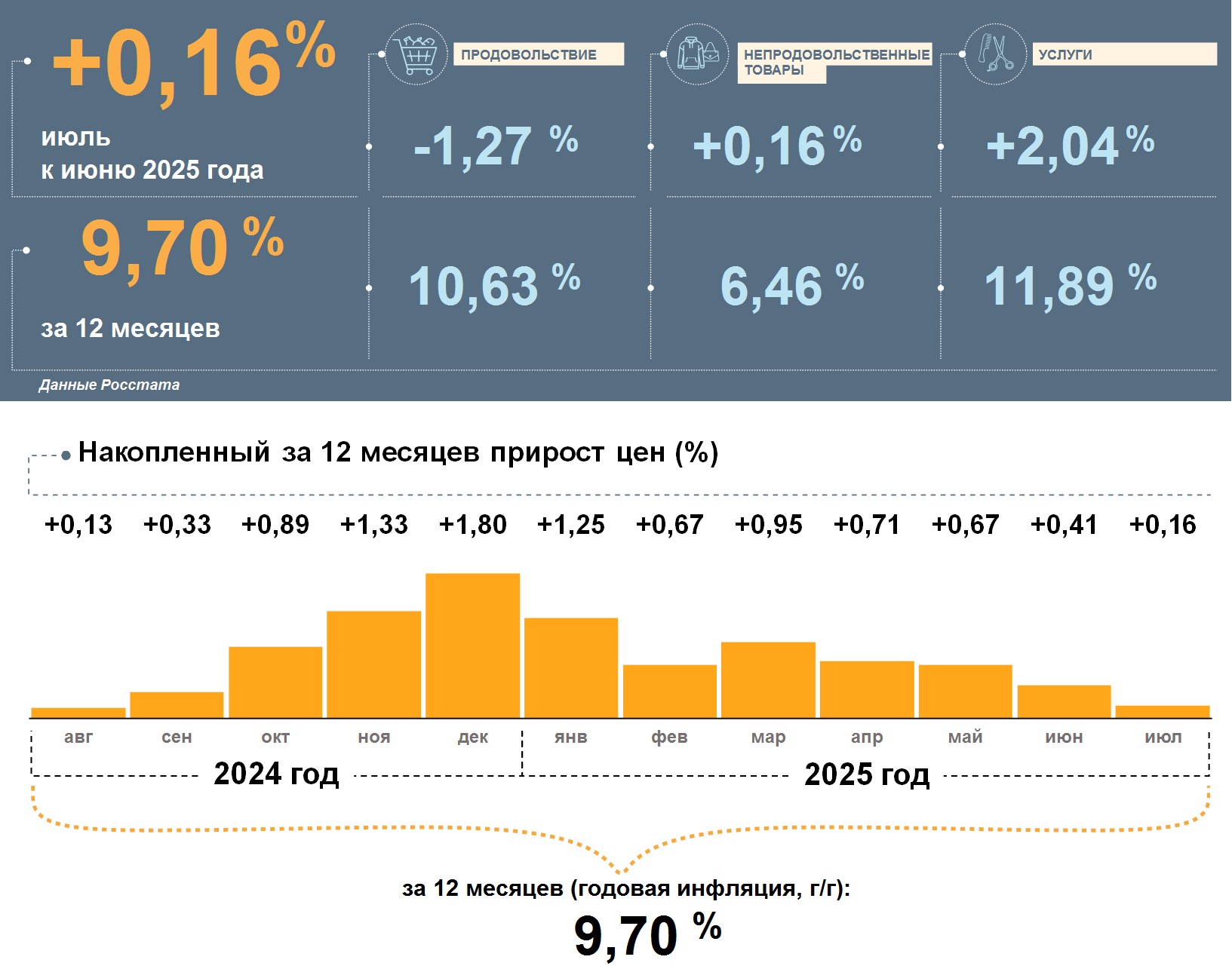Select the НЕПРОДОВОЛЬСТВЕННЫЕ ТОВАРЫ label
Screen dimensions: 1232x969
835,62
